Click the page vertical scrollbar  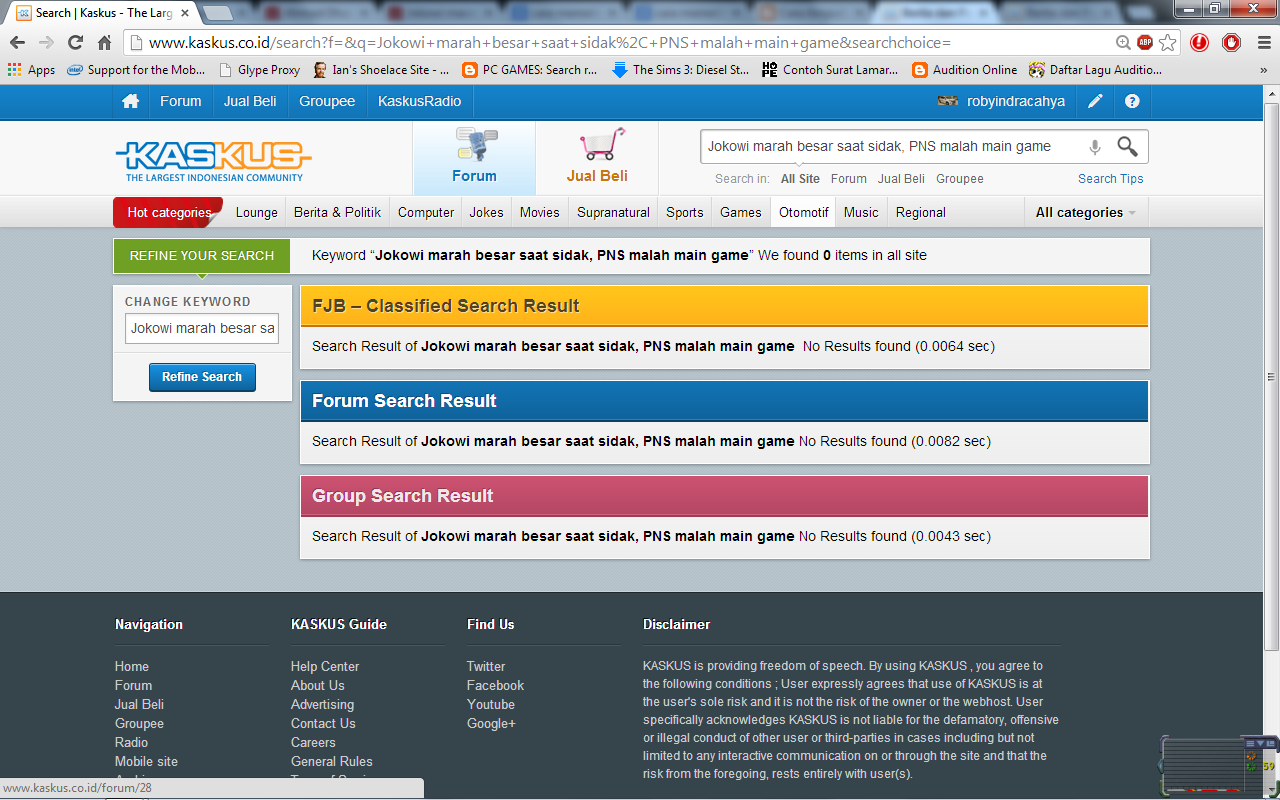(1272, 377)
